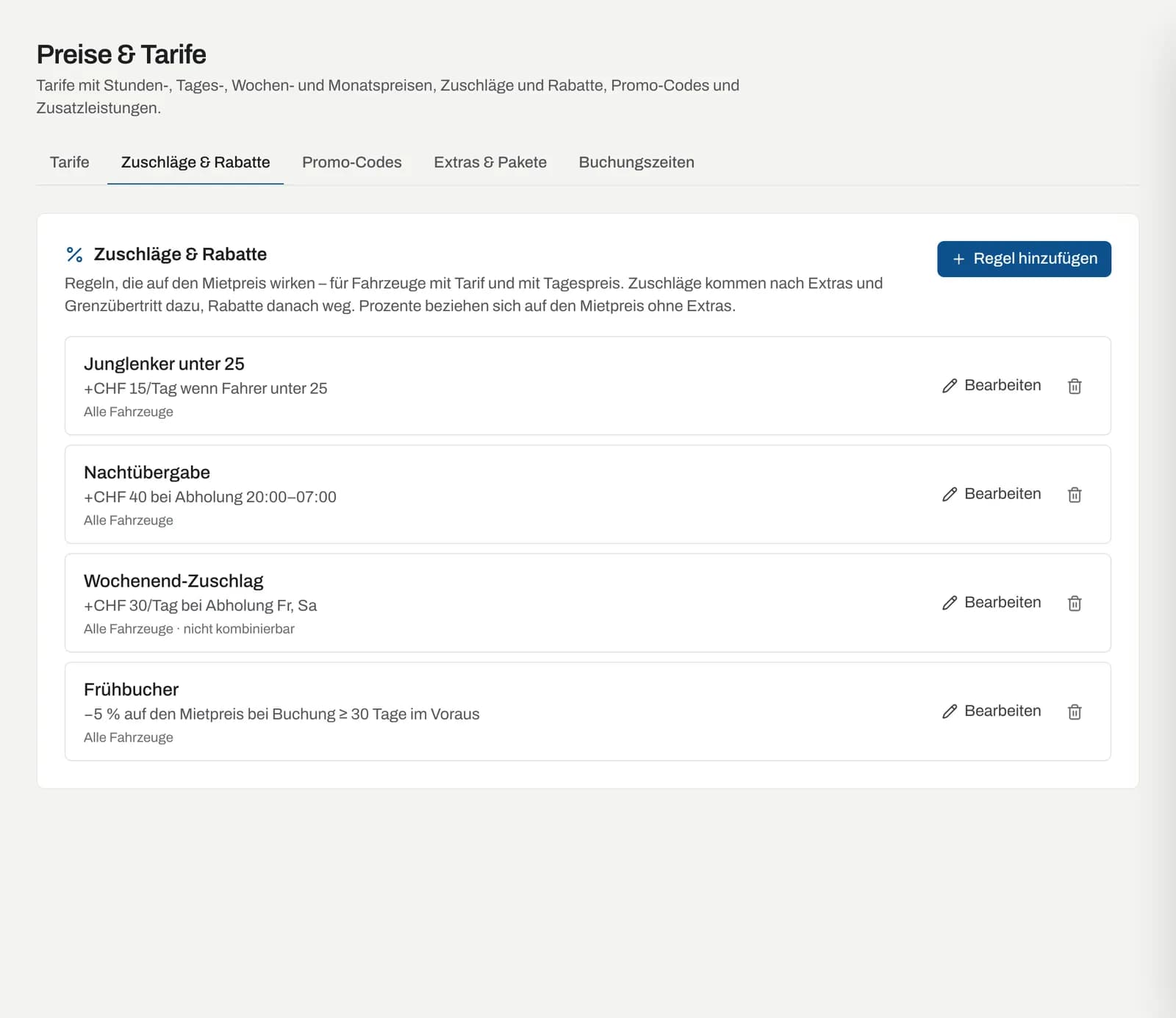
Task: Delete the Nachtübergabe rule via trash icon
Action: [x=1075, y=495]
